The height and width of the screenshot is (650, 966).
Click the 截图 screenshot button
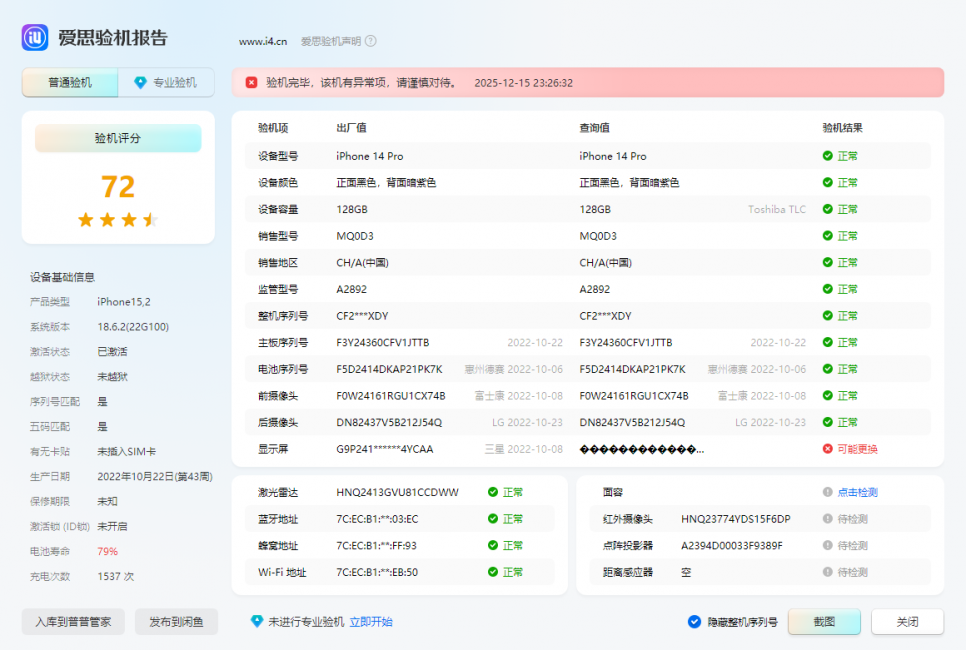point(823,622)
